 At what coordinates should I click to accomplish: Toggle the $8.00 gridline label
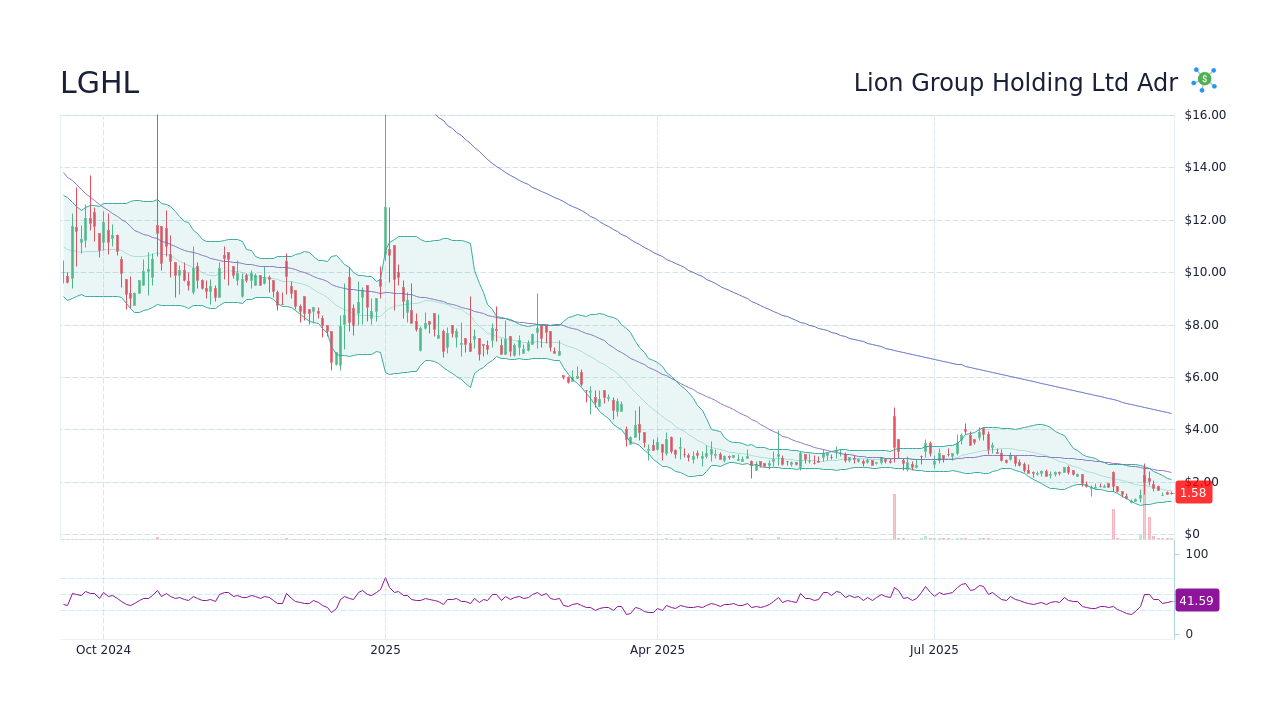[1199, 324]
